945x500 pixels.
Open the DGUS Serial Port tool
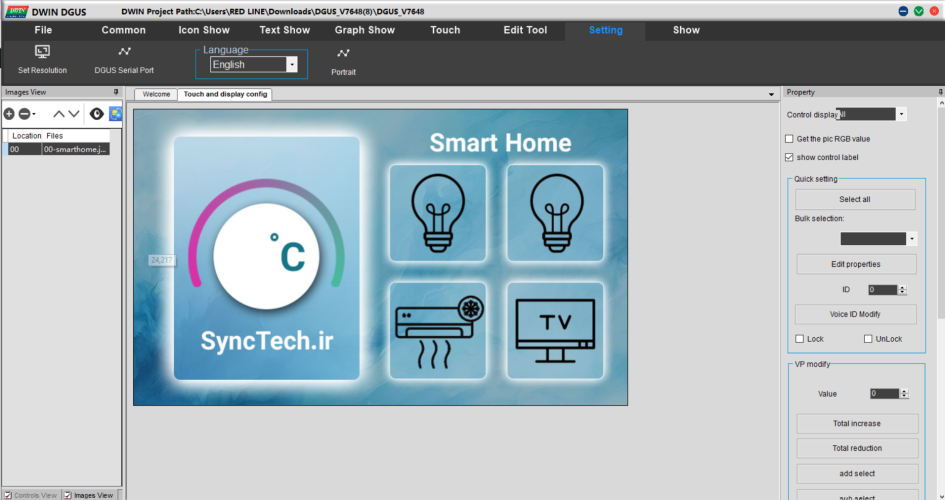[x=124, y=52]
